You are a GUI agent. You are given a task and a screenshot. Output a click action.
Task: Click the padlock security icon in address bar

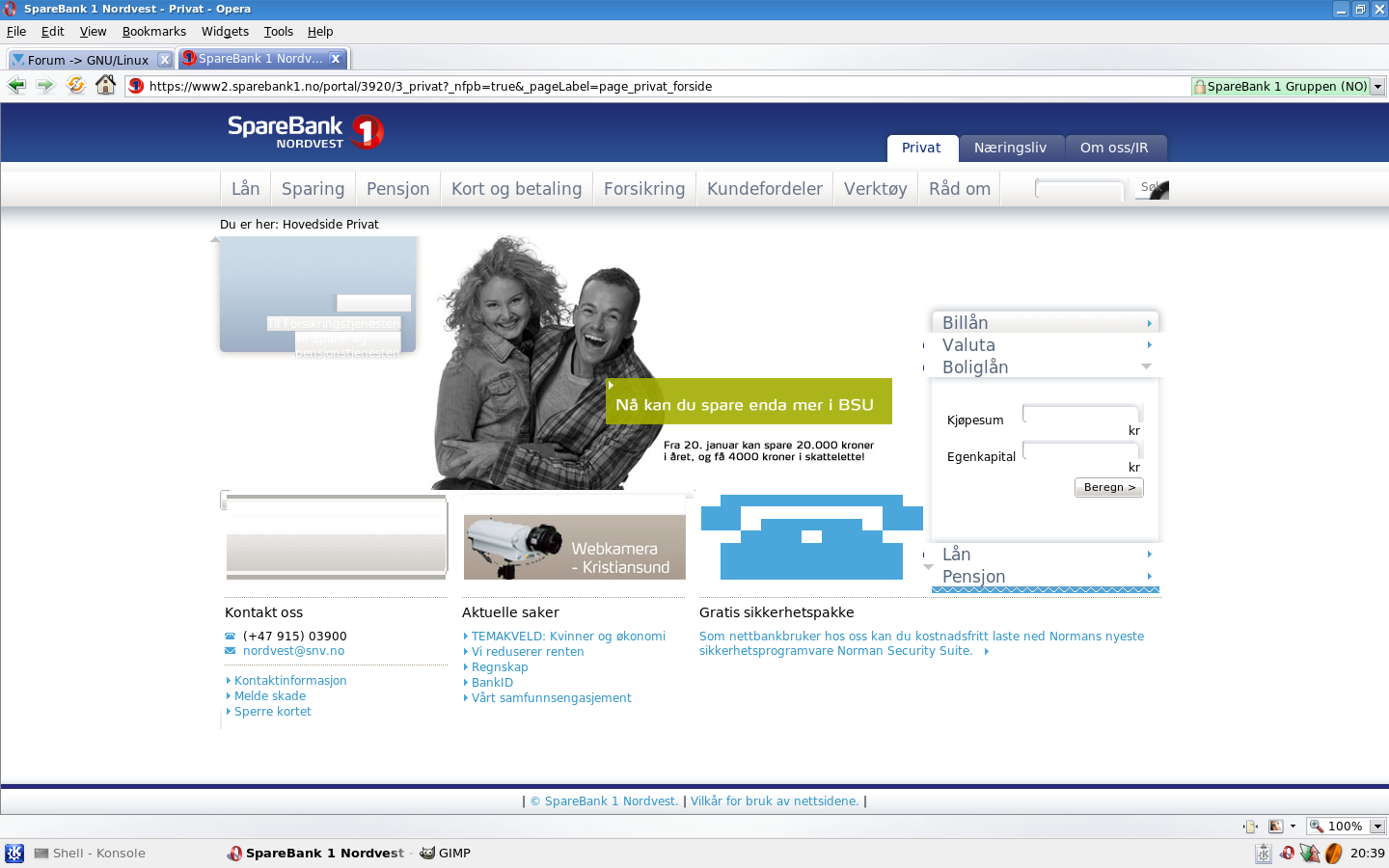coord(1200,87)
